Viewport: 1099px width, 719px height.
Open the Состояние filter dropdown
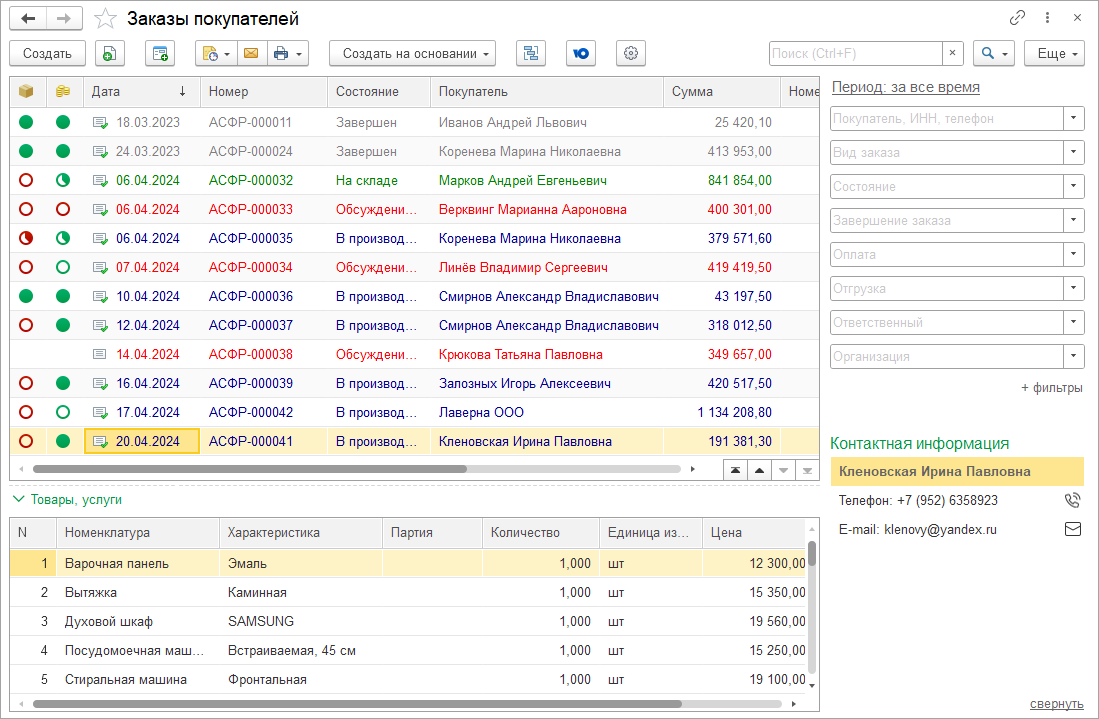1074,187
